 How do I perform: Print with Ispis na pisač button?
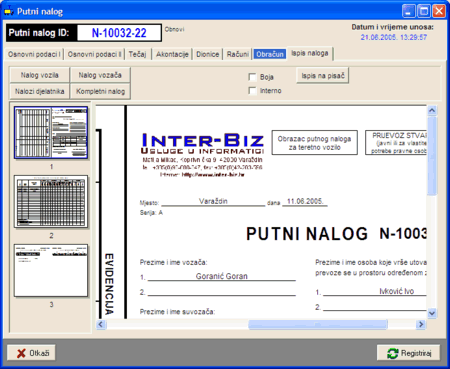[x=323, y=76]
